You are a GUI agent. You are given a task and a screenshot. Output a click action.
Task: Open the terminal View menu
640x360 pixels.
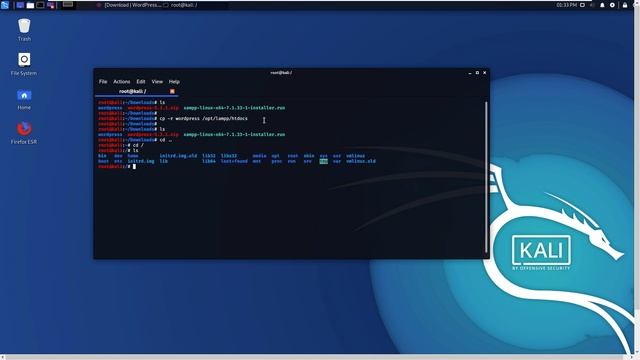point(157,82)
